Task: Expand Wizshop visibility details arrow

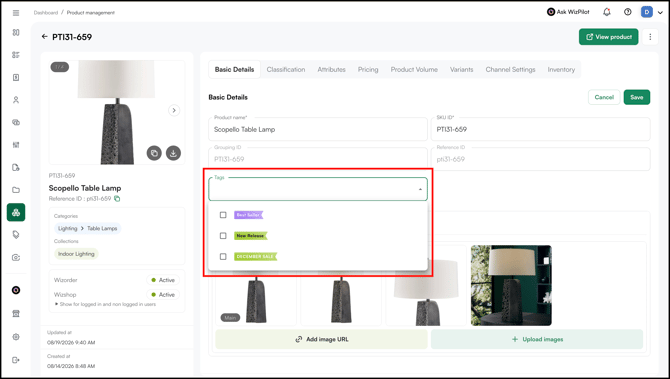Action: click(x=56, y=304)
